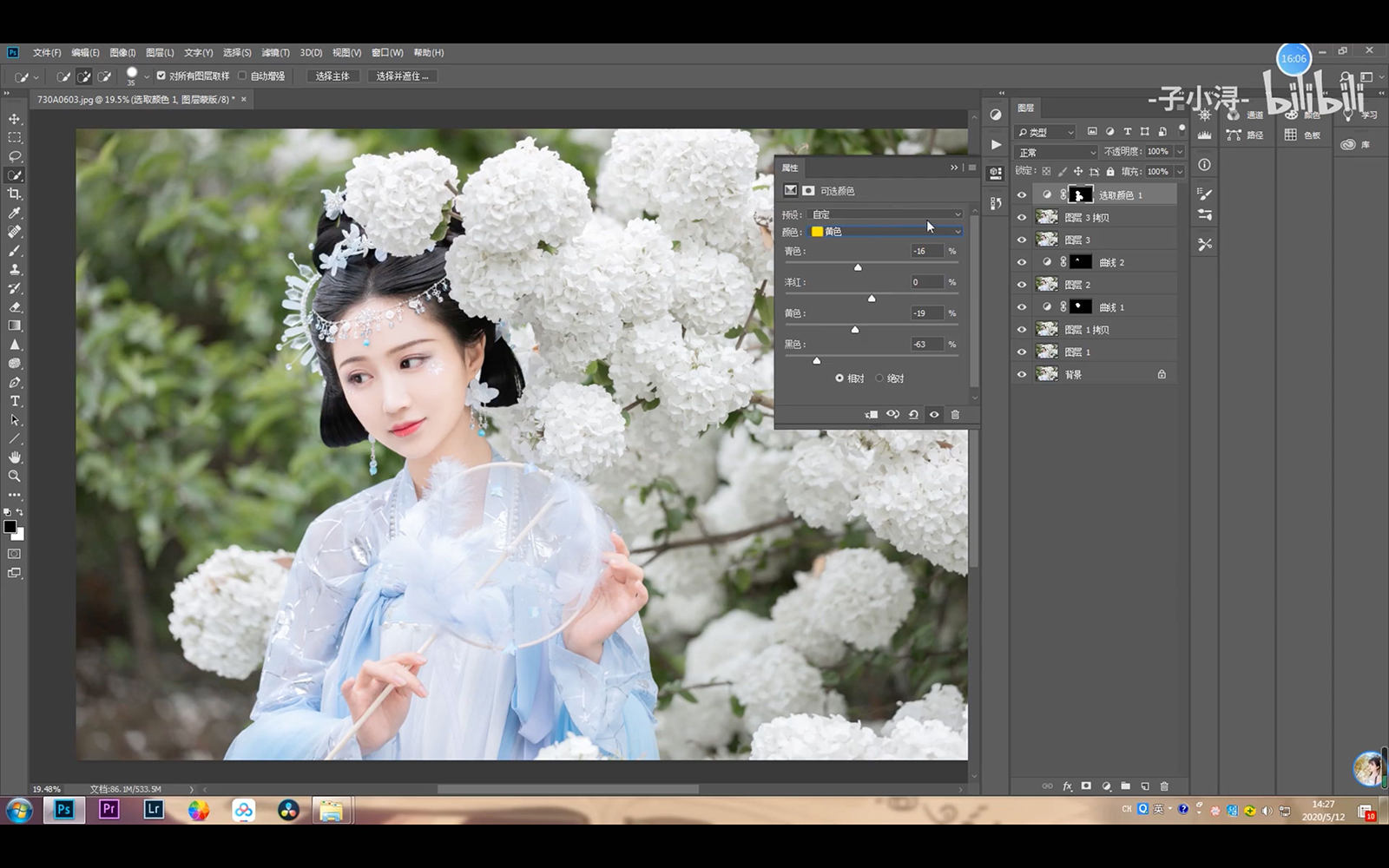Select the Brush tool

coord(15,251)
